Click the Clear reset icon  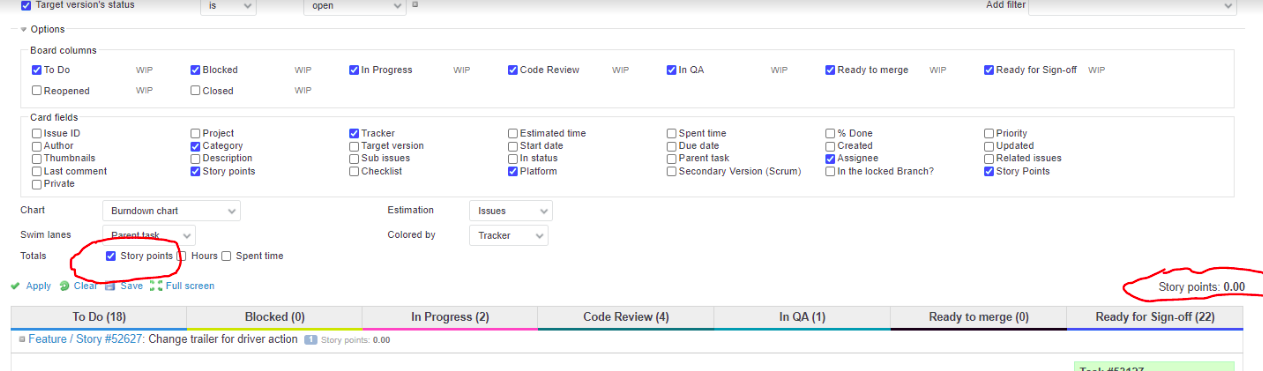pos(64,286)
